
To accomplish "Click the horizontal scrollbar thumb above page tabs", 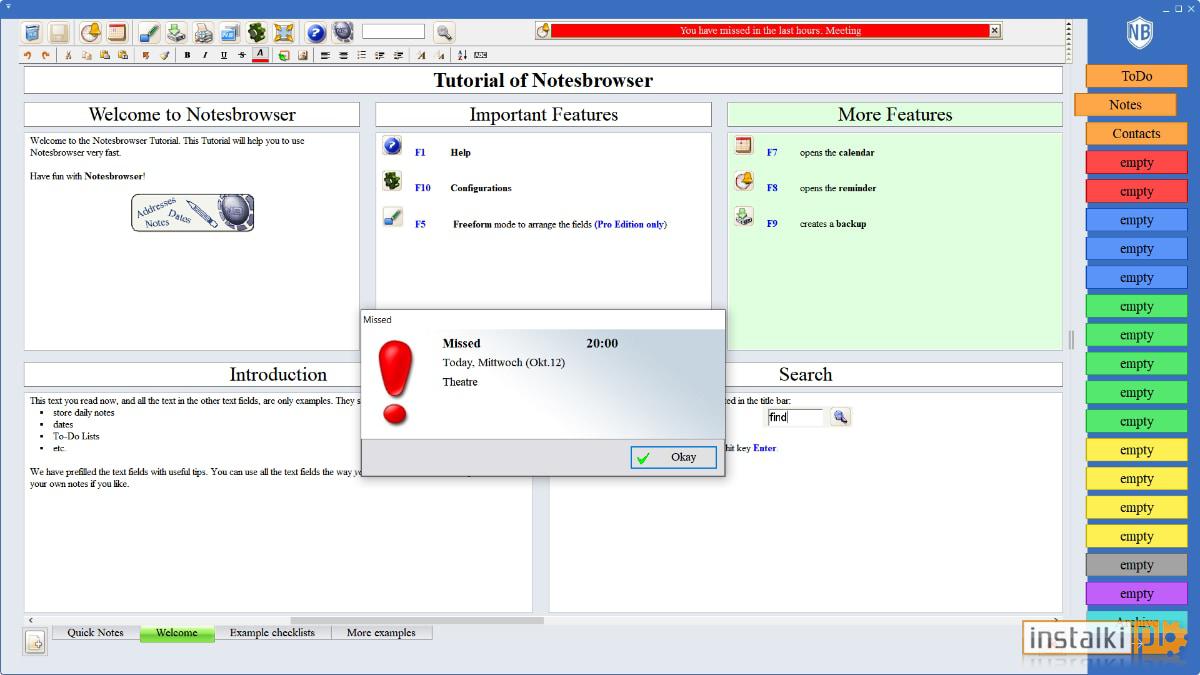I will [417, 620].
